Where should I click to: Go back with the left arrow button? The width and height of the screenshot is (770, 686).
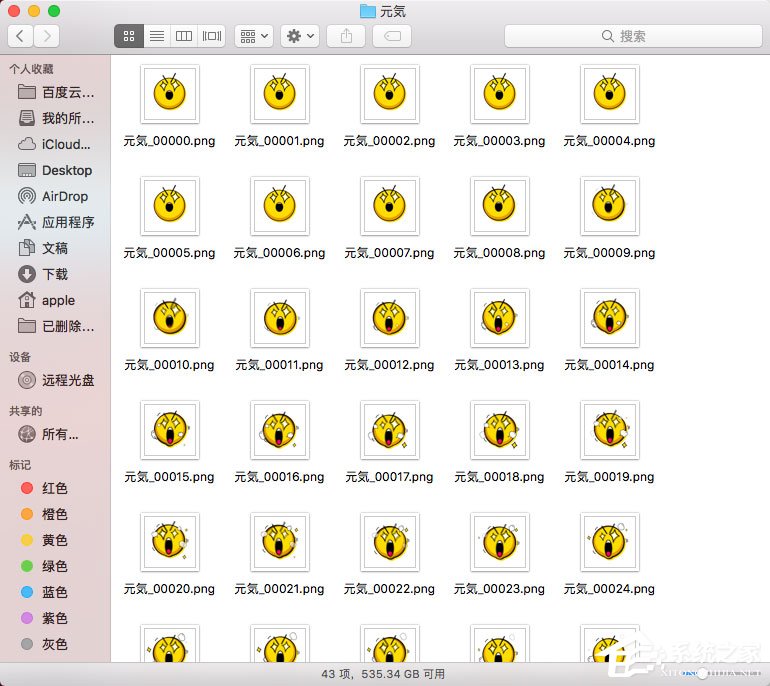point(21,36)
